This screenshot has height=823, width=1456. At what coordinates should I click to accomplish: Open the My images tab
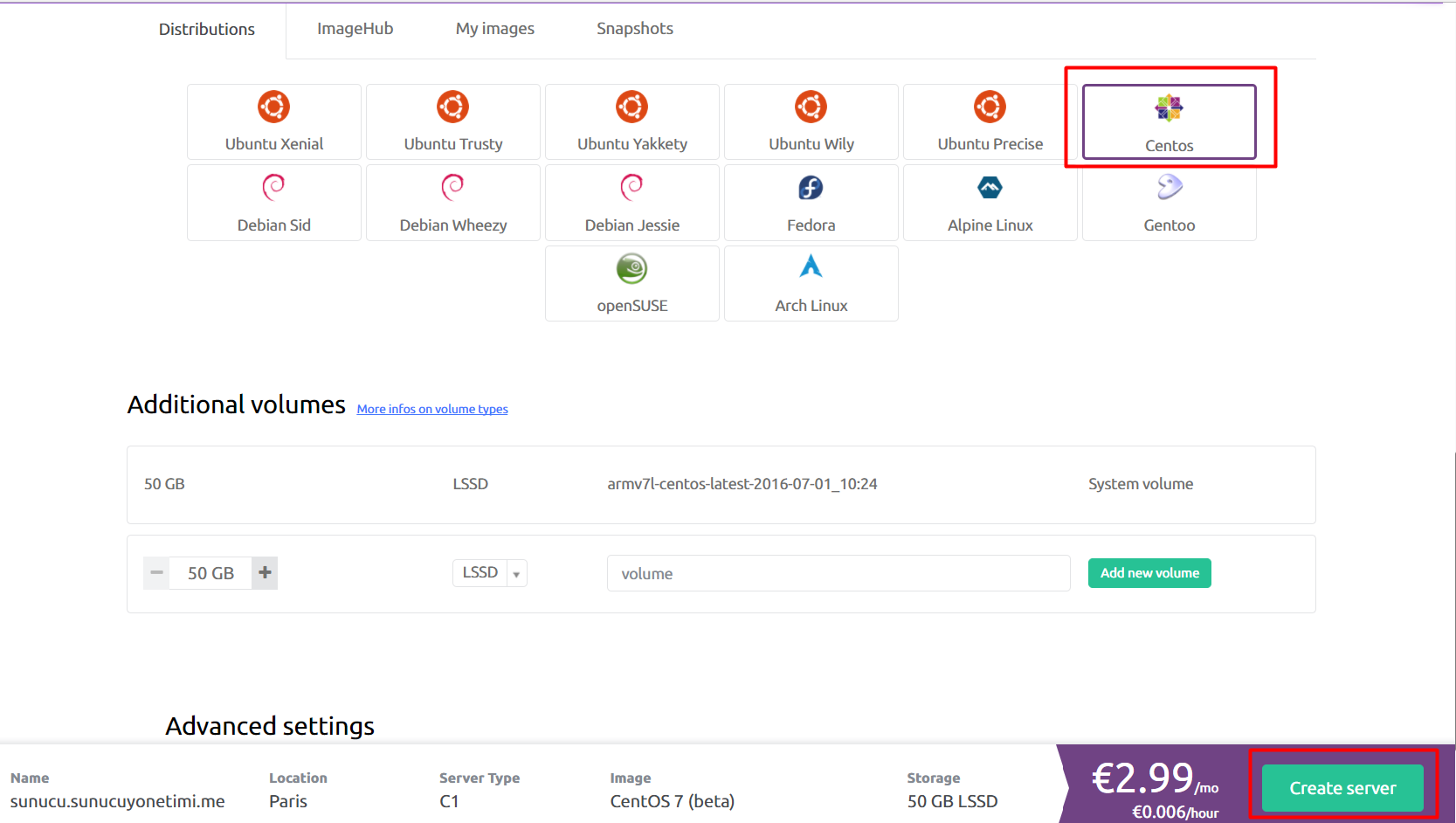(495, 29)
